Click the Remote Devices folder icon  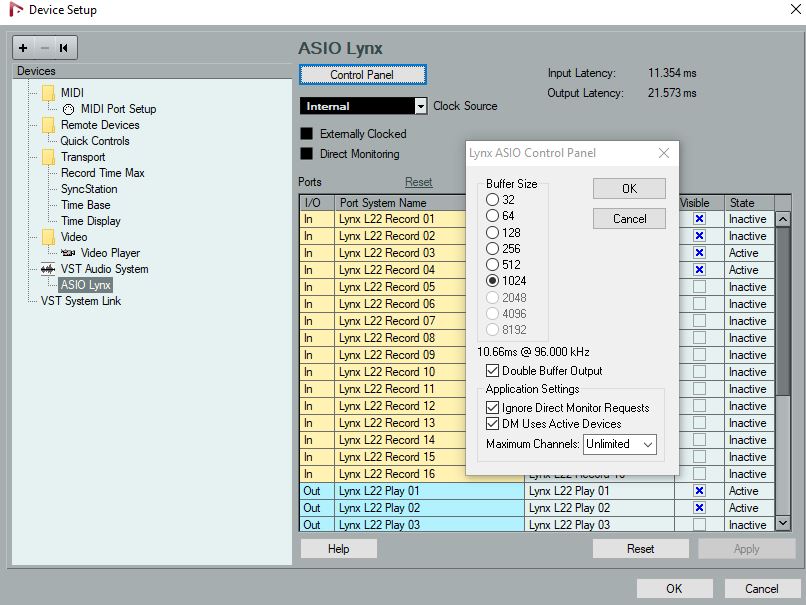[48, 125]
